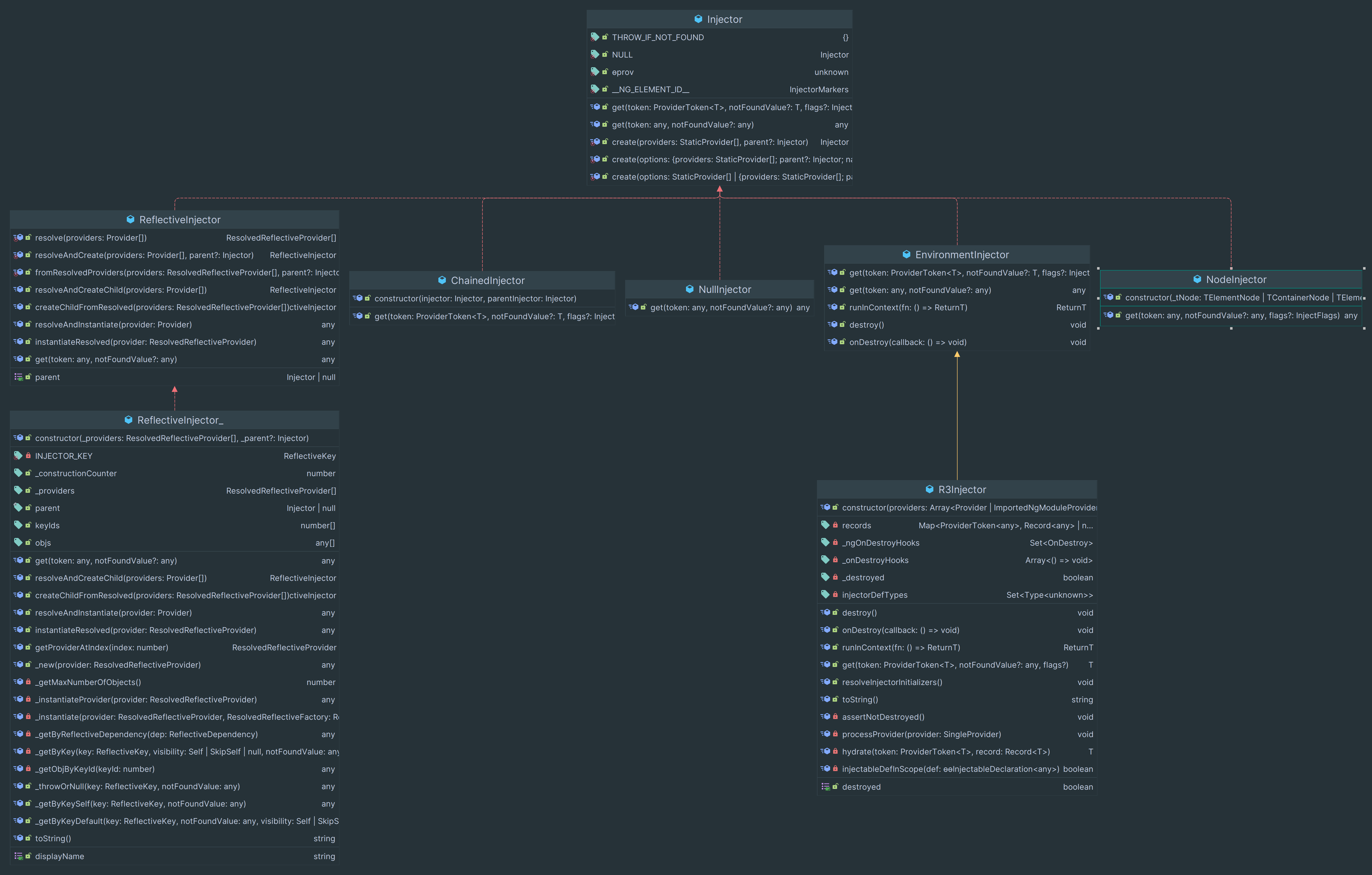
Task: Select the Injector class header
Action: (x=719, y=19)
